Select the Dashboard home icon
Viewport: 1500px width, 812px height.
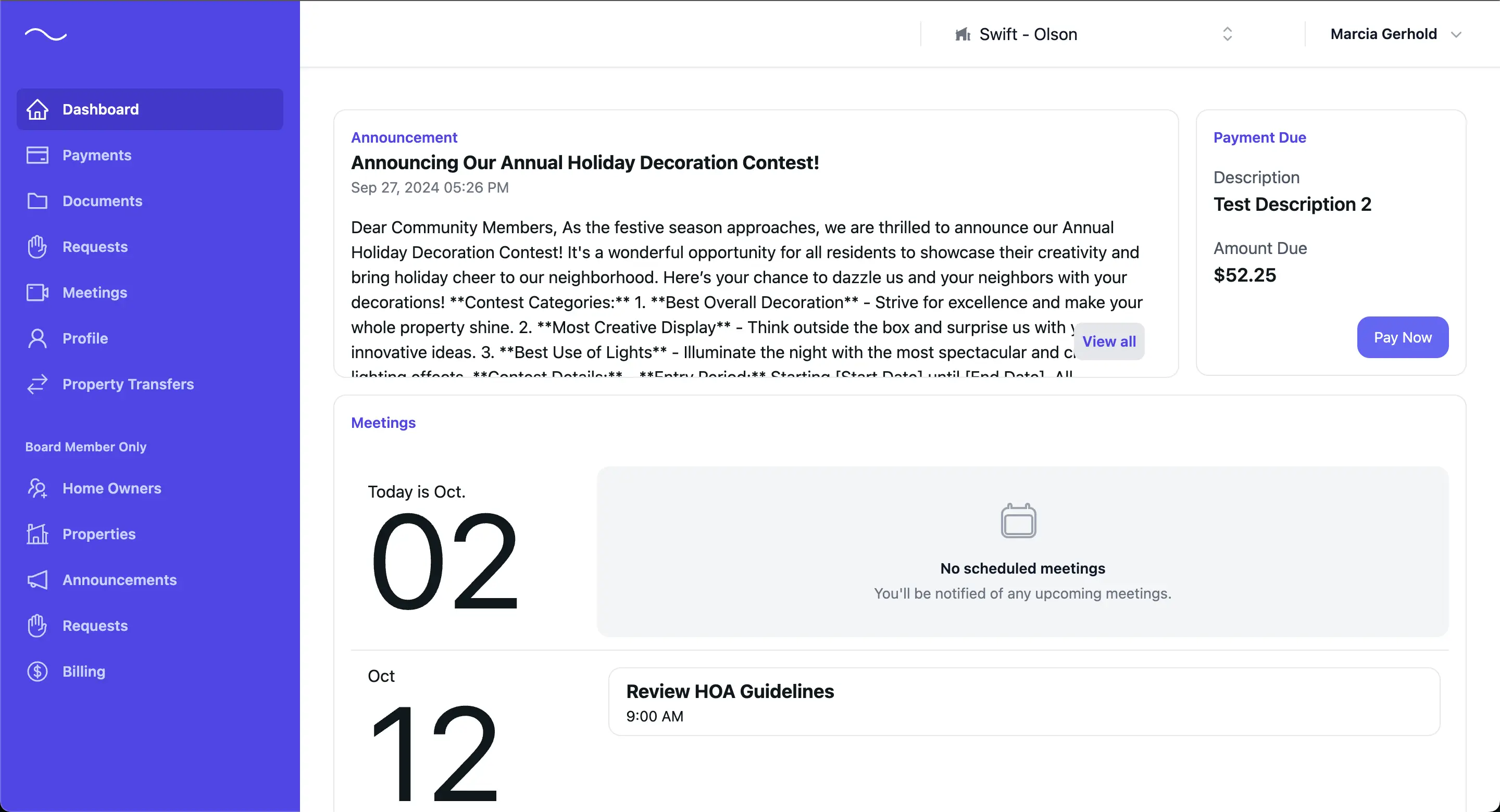point(36,109)
